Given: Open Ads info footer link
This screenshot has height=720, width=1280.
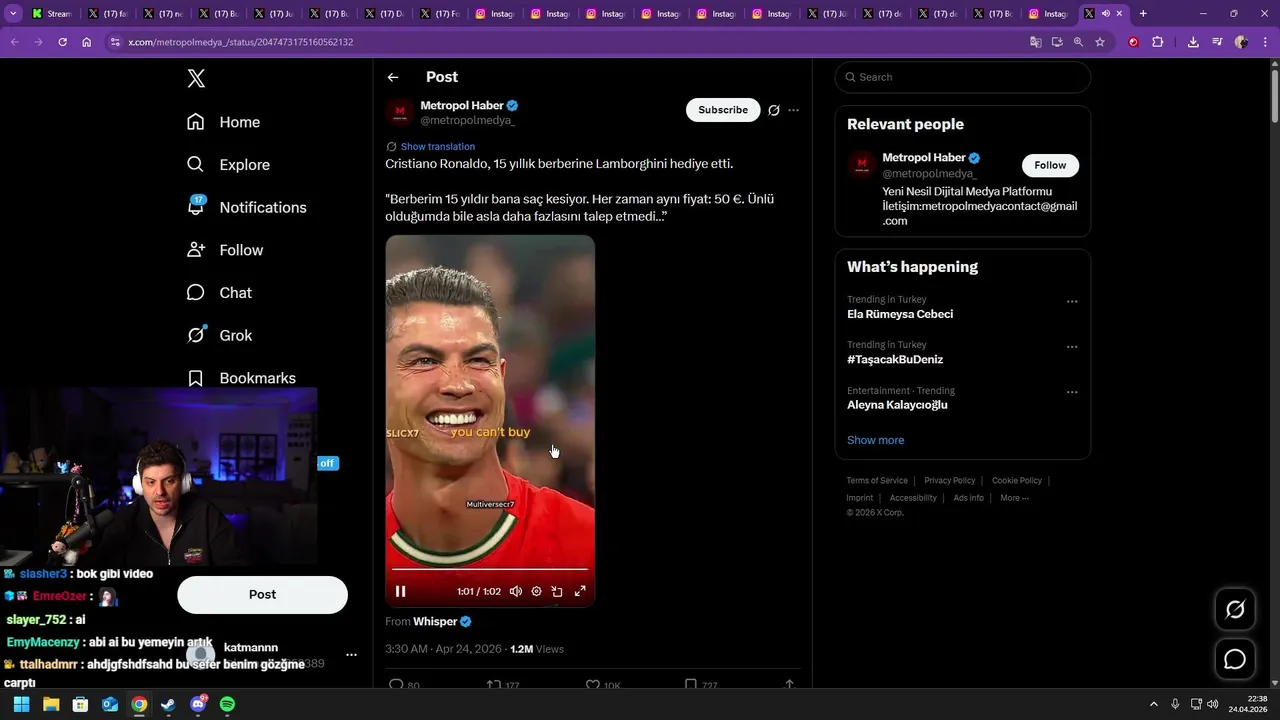Looking at the screenshot, I should (x=969, y=498).
